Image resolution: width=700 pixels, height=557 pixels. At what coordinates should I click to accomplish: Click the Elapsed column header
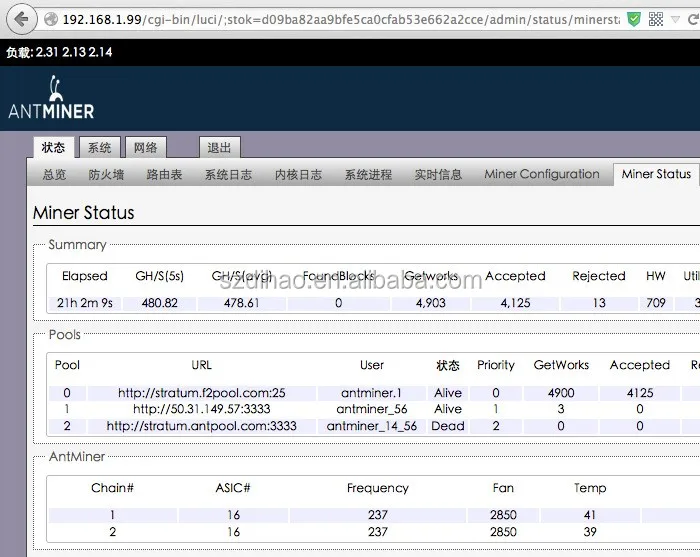85,276
